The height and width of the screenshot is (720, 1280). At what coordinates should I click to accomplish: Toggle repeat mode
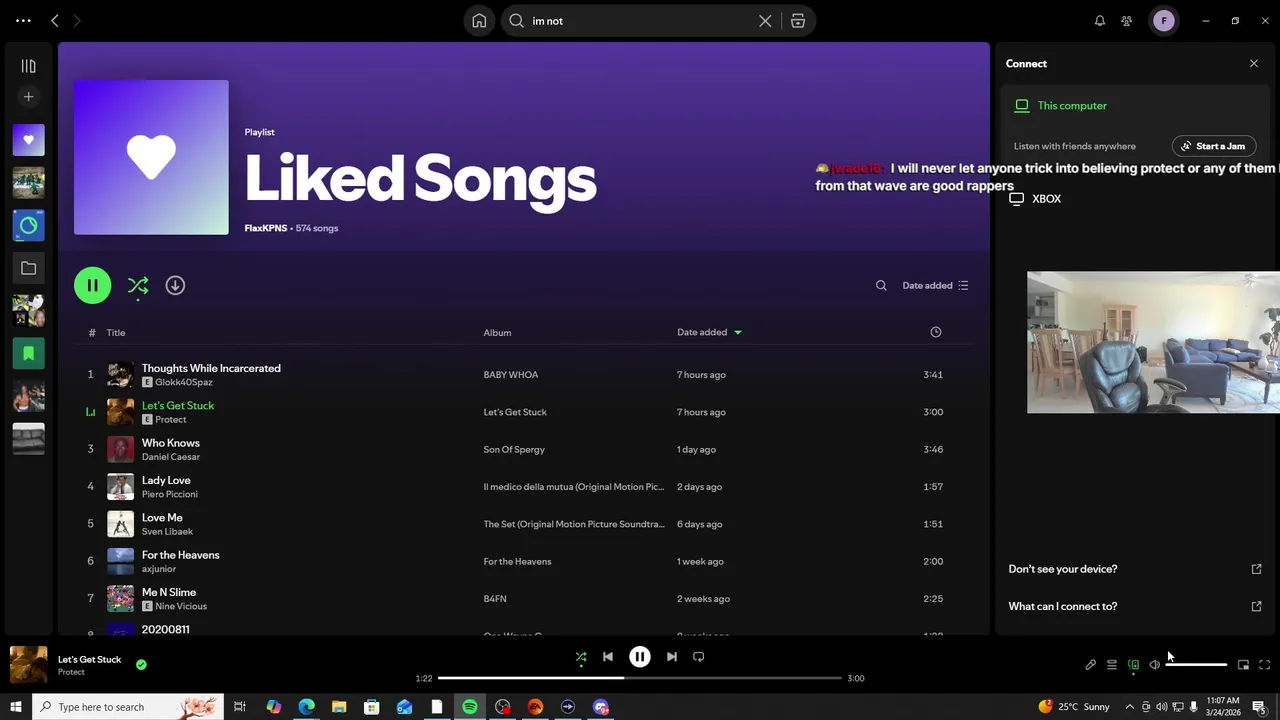(x=699, y=657)
